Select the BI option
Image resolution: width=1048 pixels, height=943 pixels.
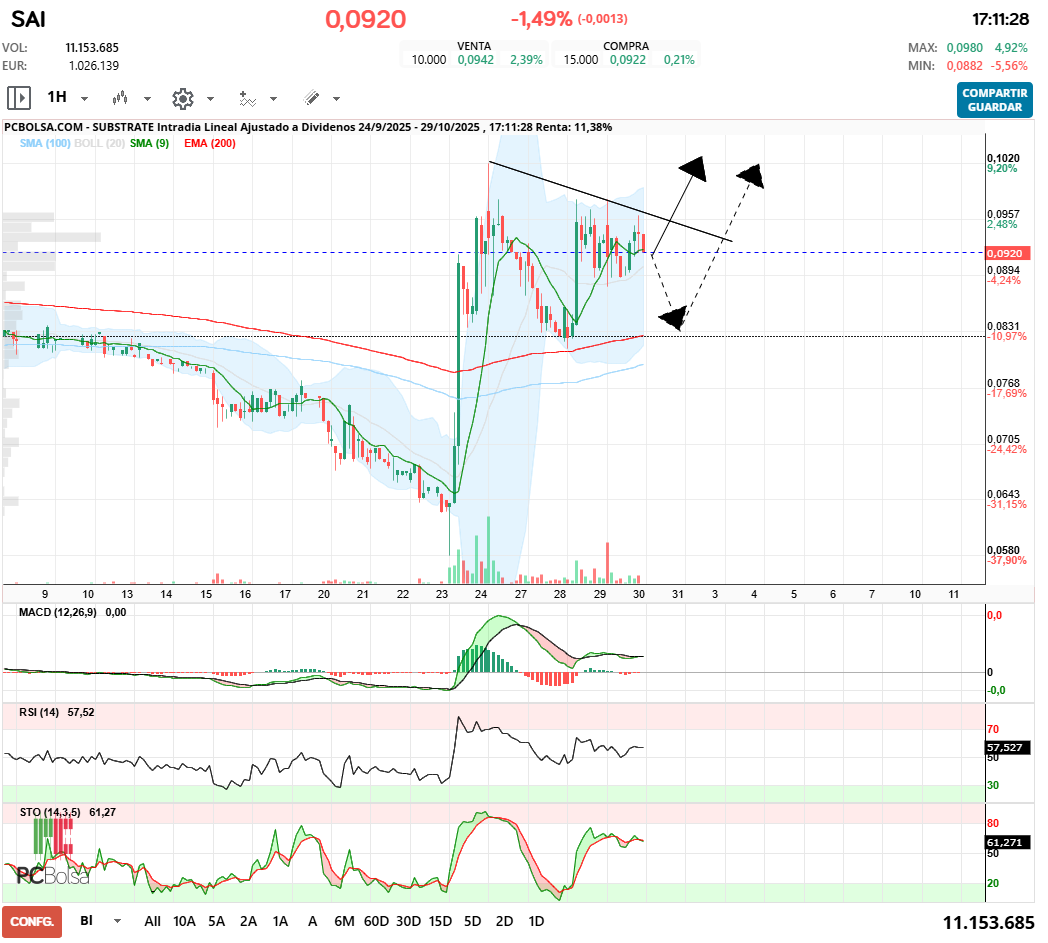pos(86,920)
